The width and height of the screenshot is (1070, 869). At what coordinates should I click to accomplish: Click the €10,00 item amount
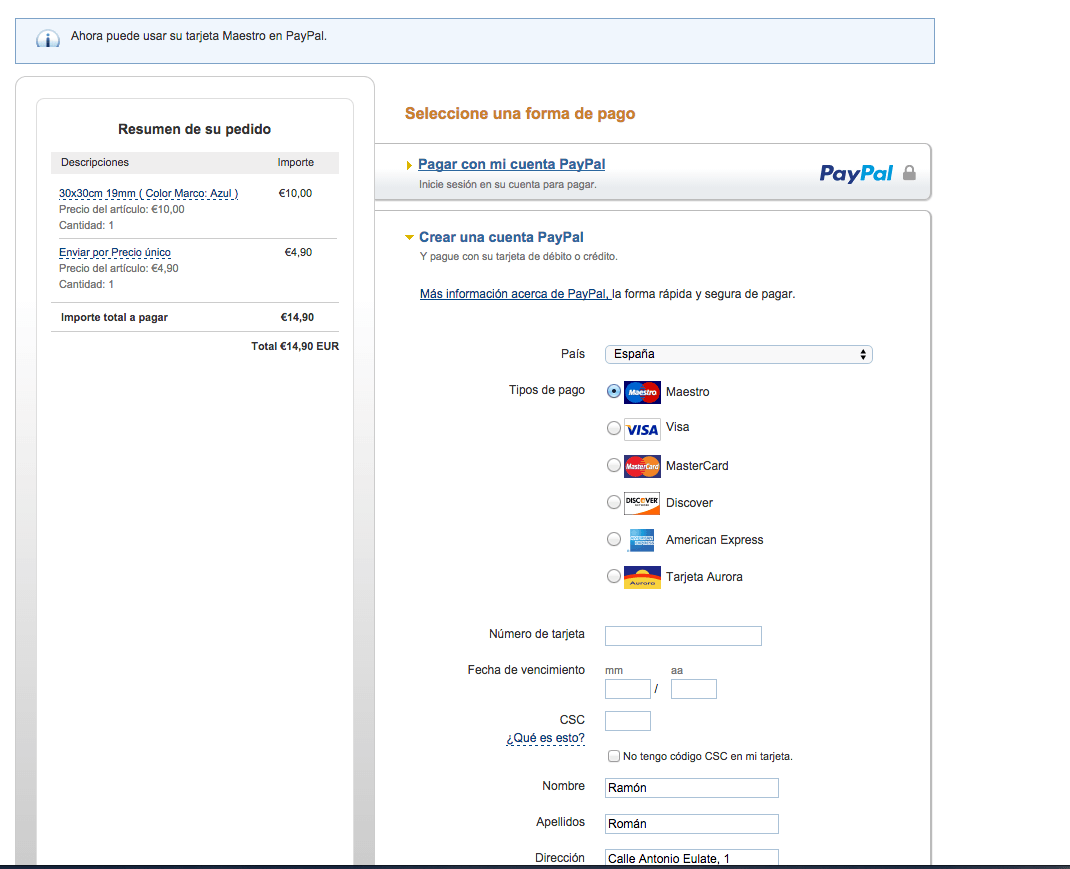[x=295, y=193]
